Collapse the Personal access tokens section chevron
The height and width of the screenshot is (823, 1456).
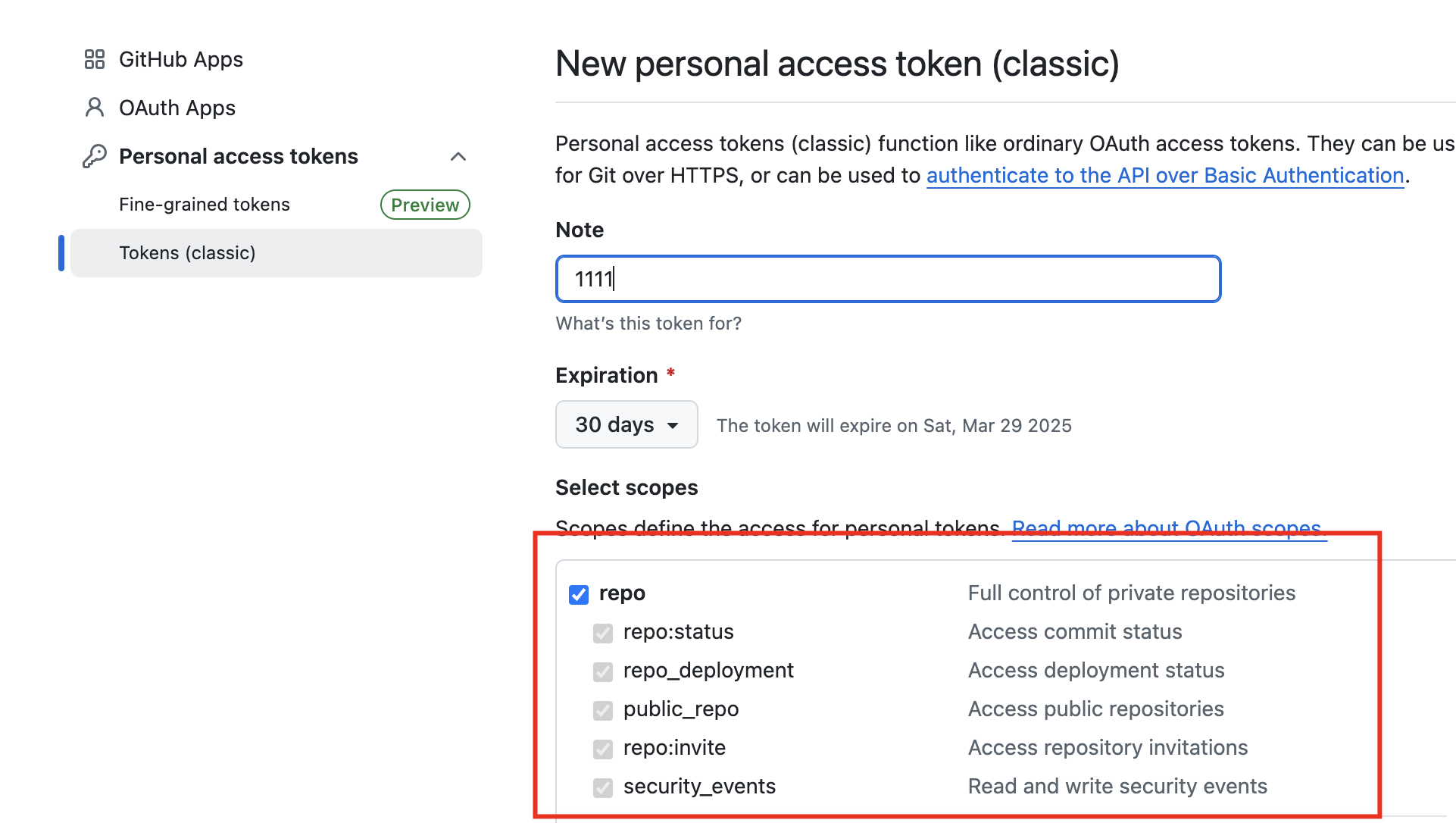coord(458,156)
